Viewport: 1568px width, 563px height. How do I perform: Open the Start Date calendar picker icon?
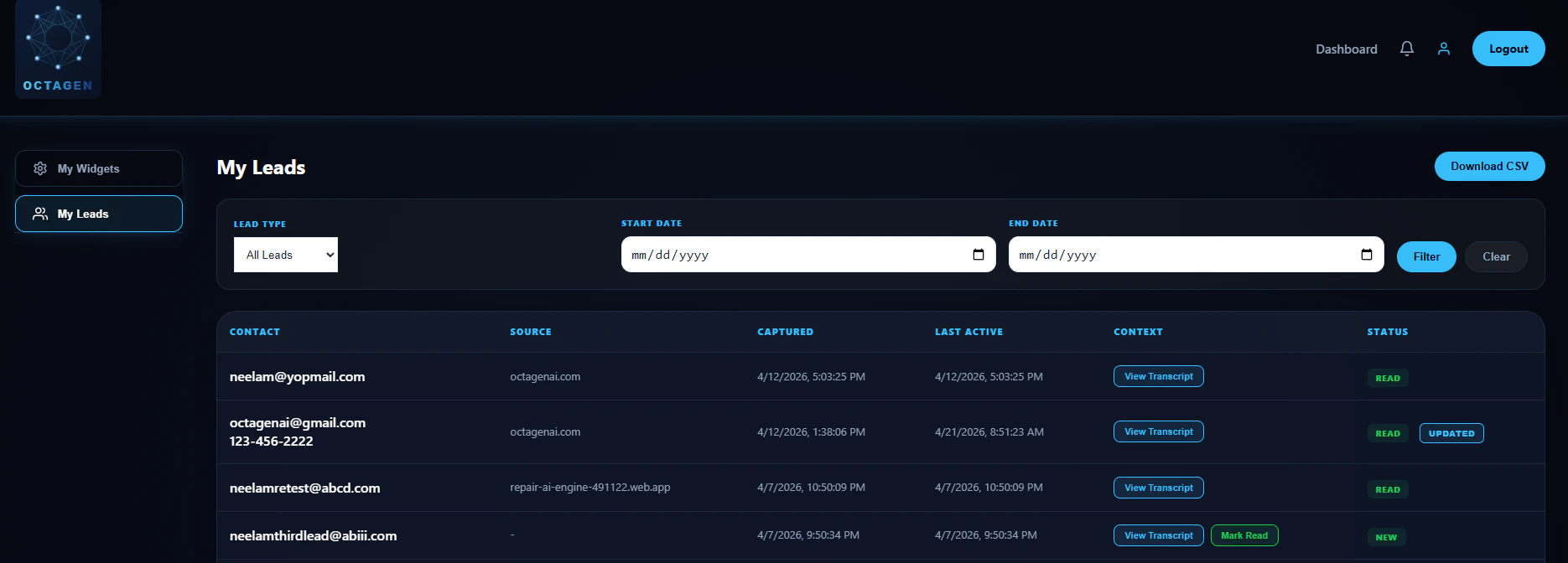click(979, 255)
